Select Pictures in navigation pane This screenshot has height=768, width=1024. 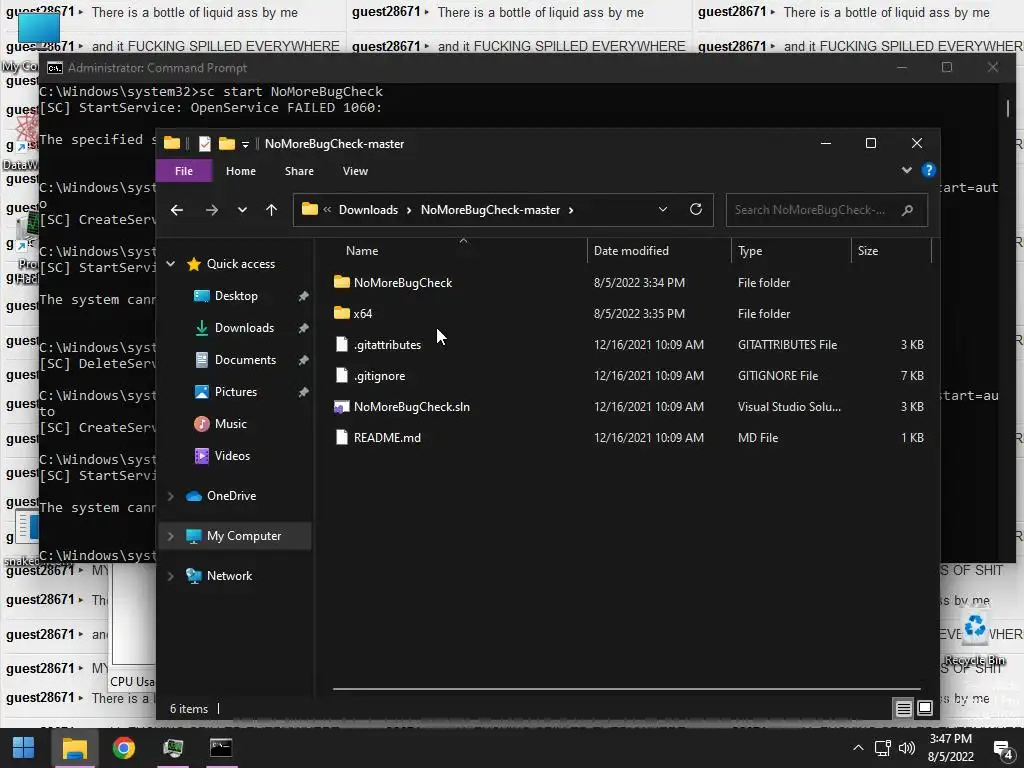click(x=236, y=392)
